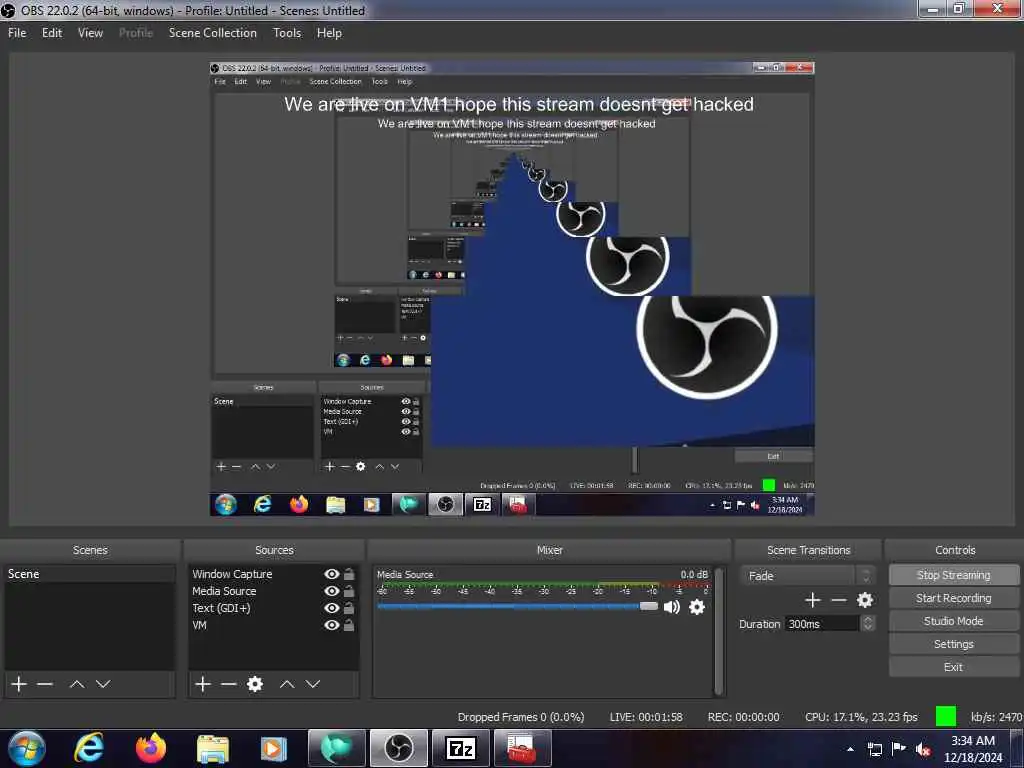Viewport: 1024px width, 768px height.
Task: Enable Studio Mode
Action: point(953,621)
